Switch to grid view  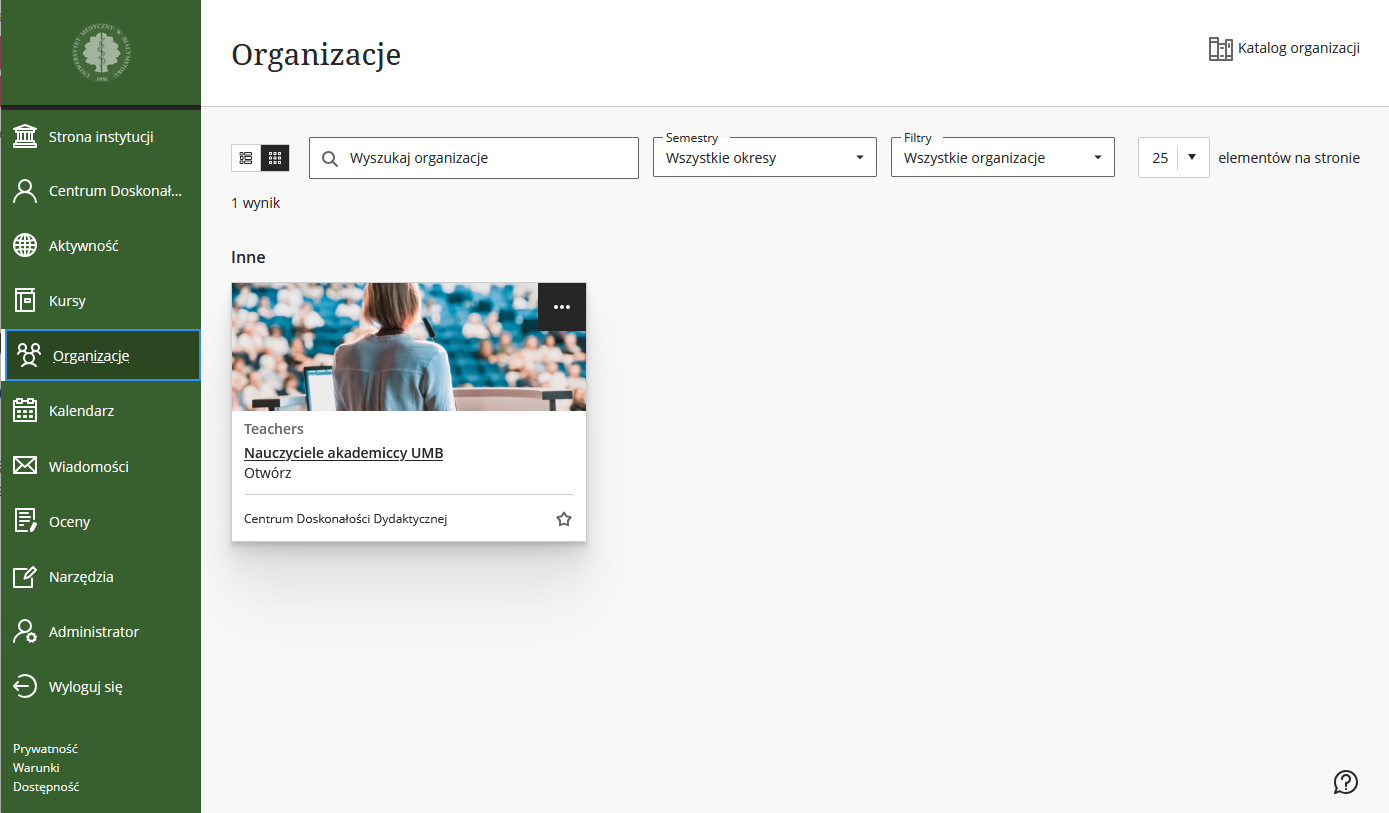pos(275,158)
